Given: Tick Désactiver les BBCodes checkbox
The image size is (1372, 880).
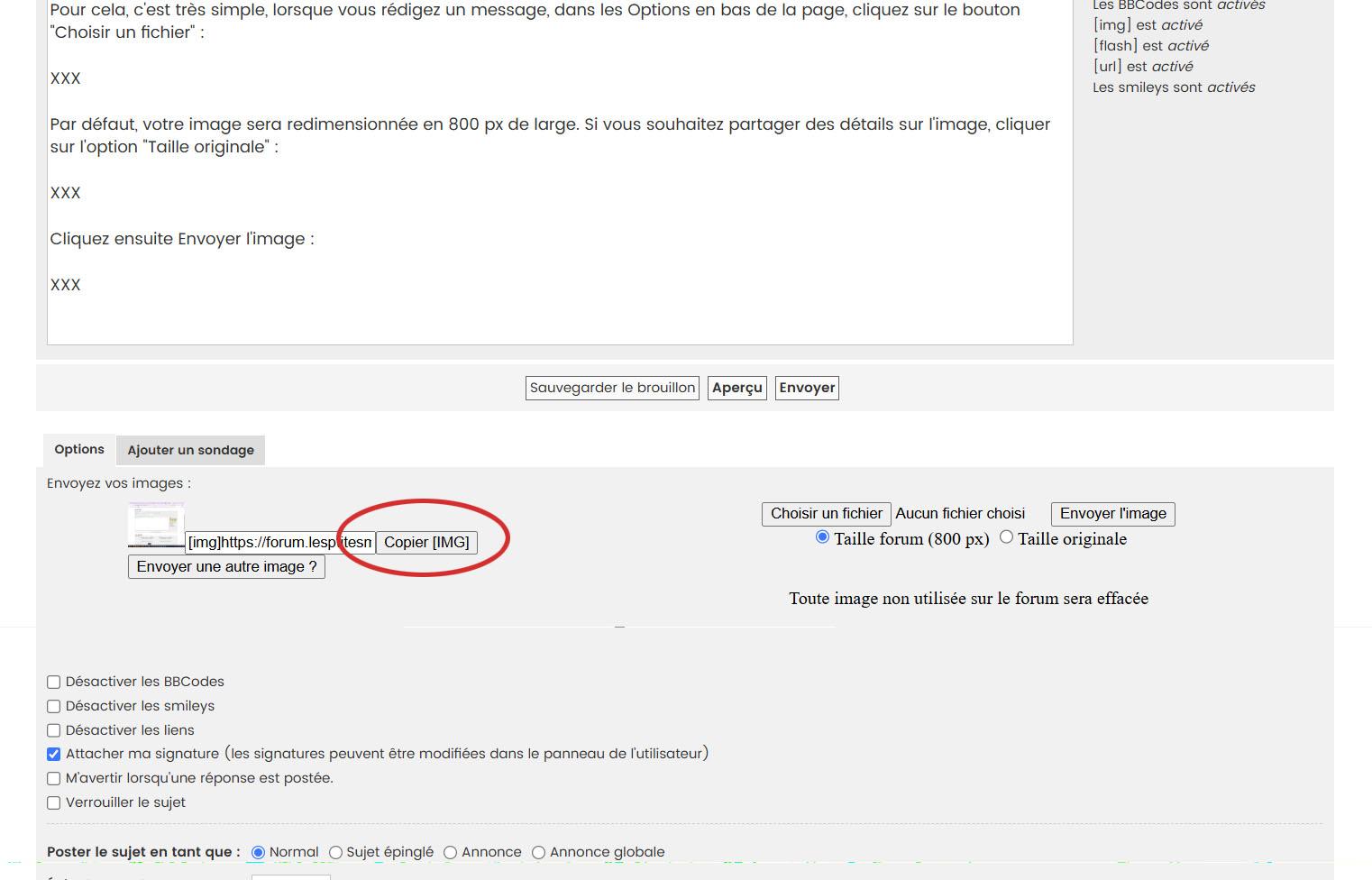Looking at the screenshot, I should tap(54, 683).
